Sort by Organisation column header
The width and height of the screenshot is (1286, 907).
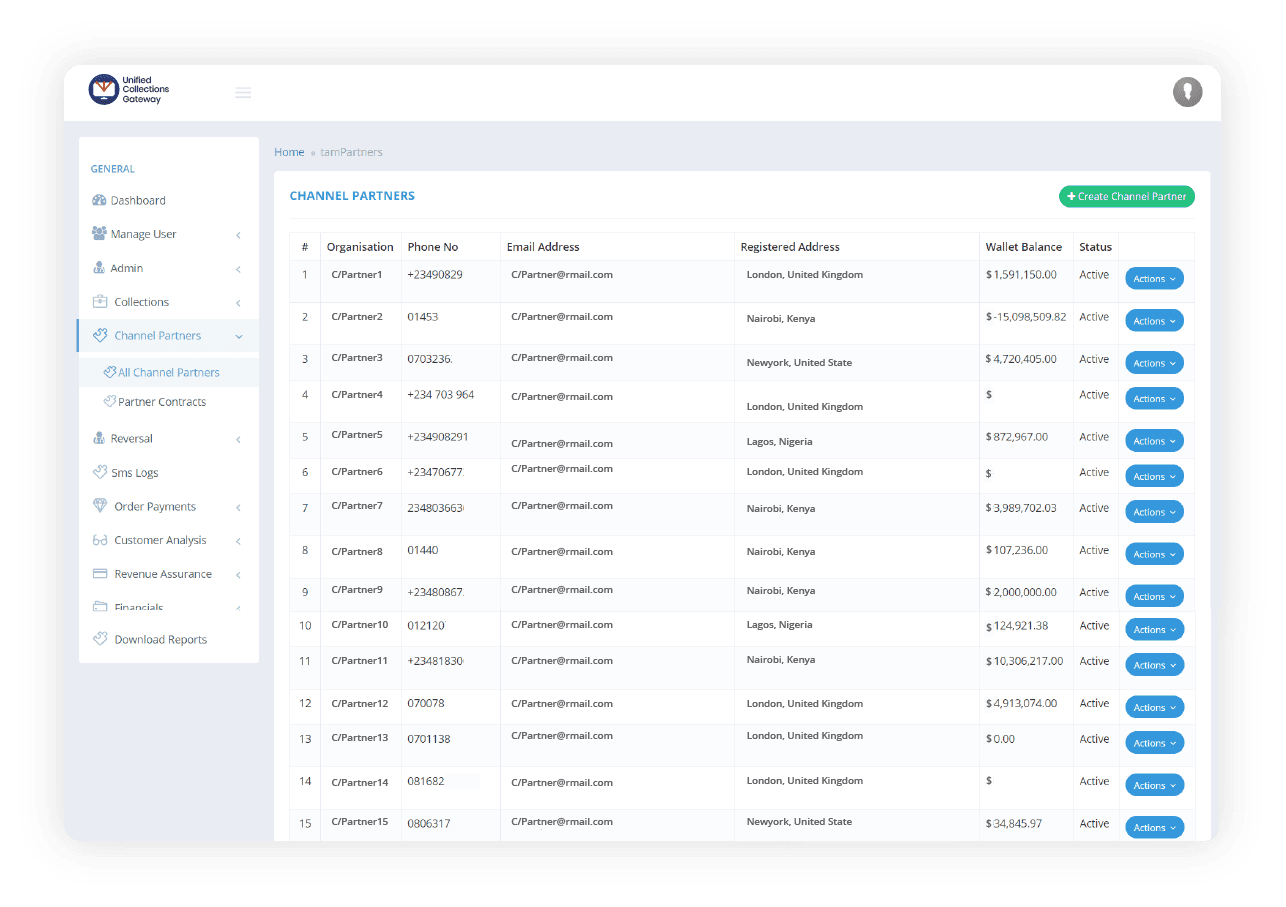(x=360, y=247)
